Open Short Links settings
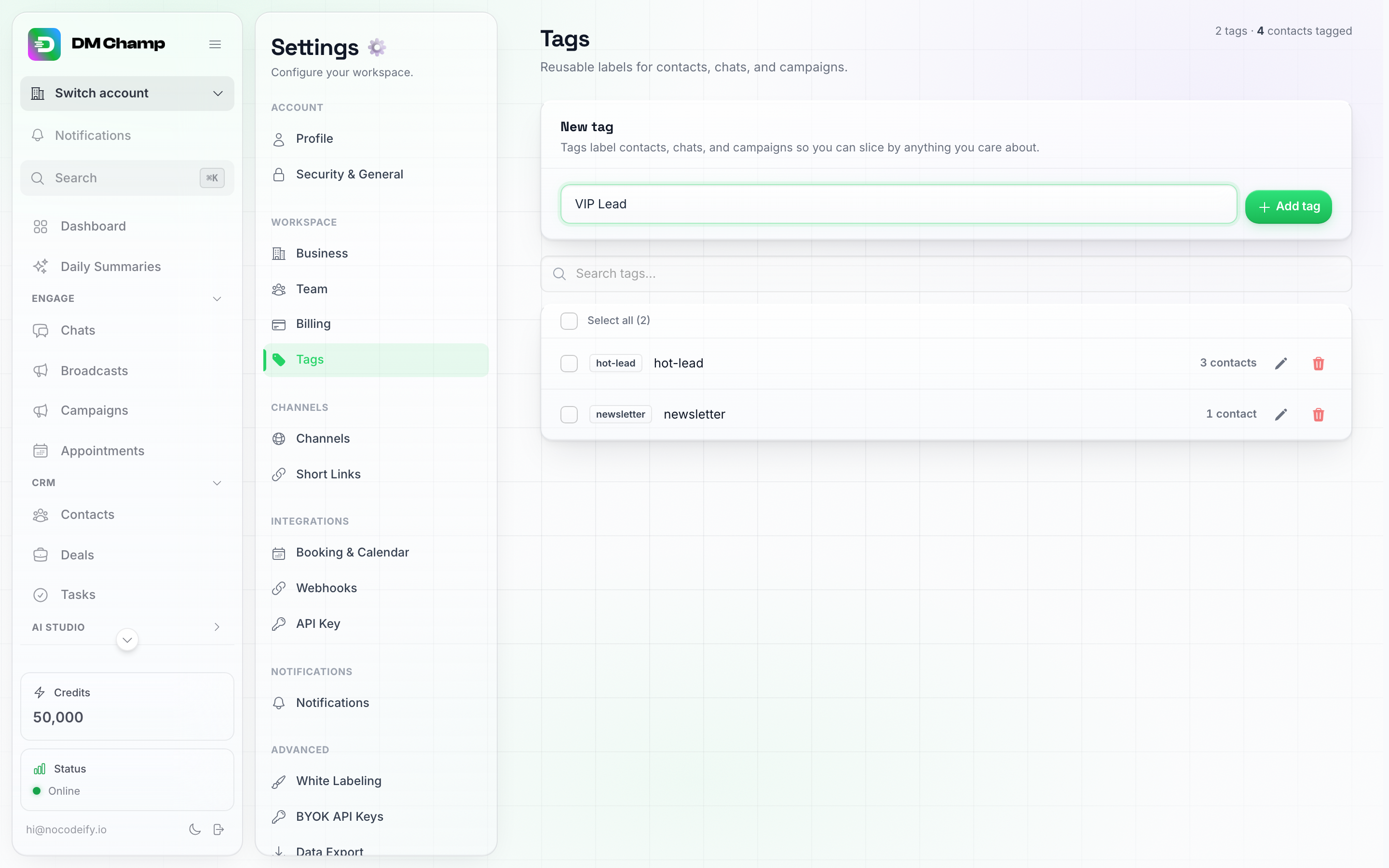 click(x=376, y=474)
